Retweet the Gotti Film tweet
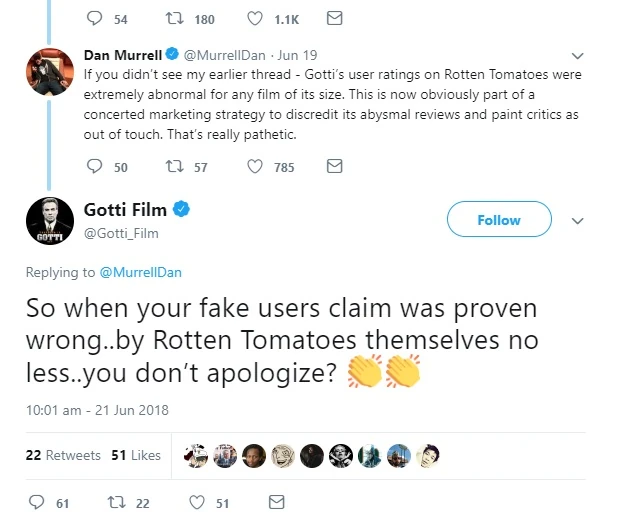This screenshot has width=619, height=527. pyautogui.click(x=117, y=503)
